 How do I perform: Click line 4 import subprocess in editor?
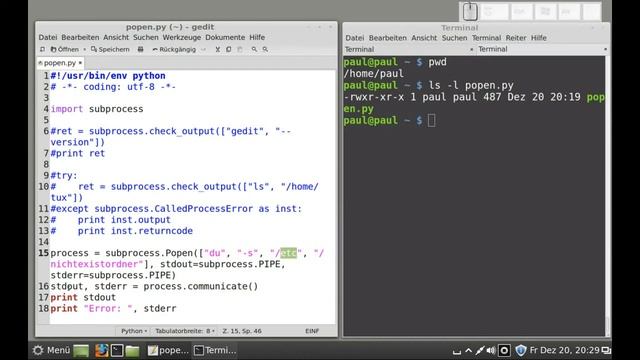click(97, 109)
